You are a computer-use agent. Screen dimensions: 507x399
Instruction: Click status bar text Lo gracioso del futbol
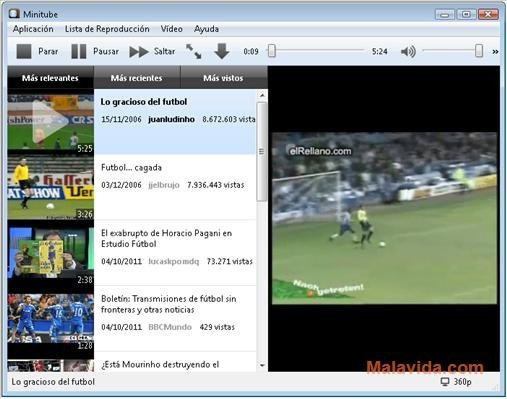pyautogui.click(x=53, y=382)
